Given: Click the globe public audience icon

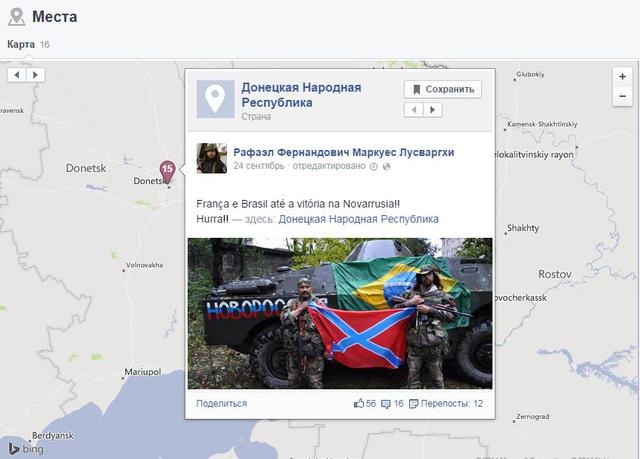Looking at the screenshot, I should [387, 166].
